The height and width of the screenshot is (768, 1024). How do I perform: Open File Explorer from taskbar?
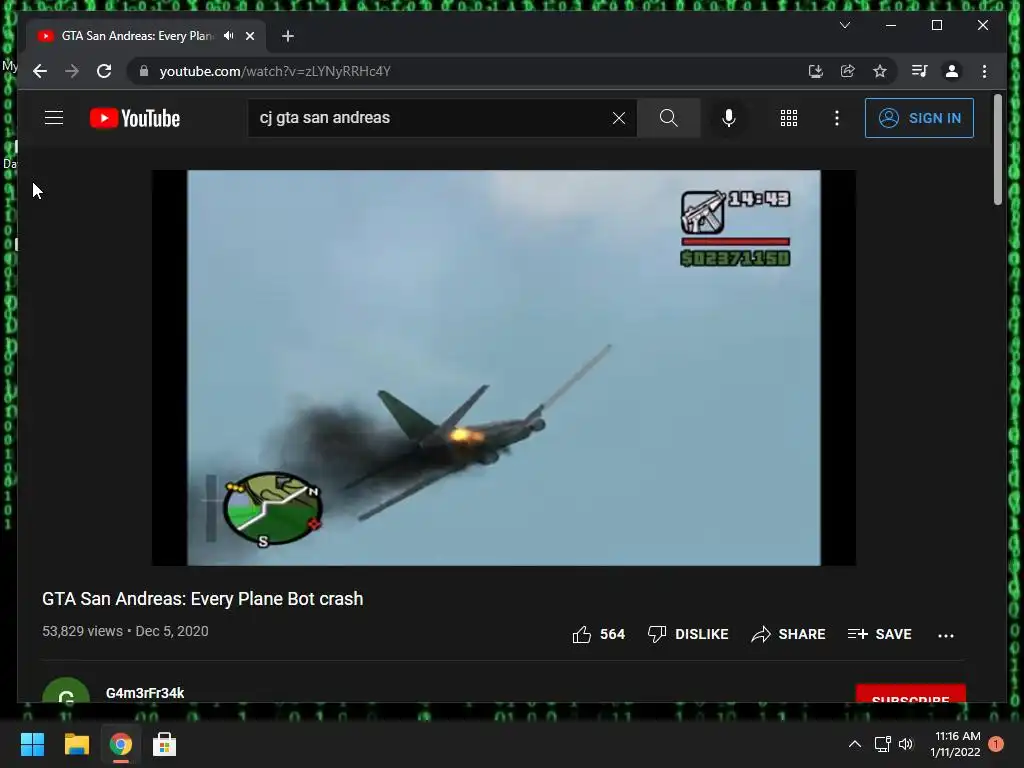(76, 744)
